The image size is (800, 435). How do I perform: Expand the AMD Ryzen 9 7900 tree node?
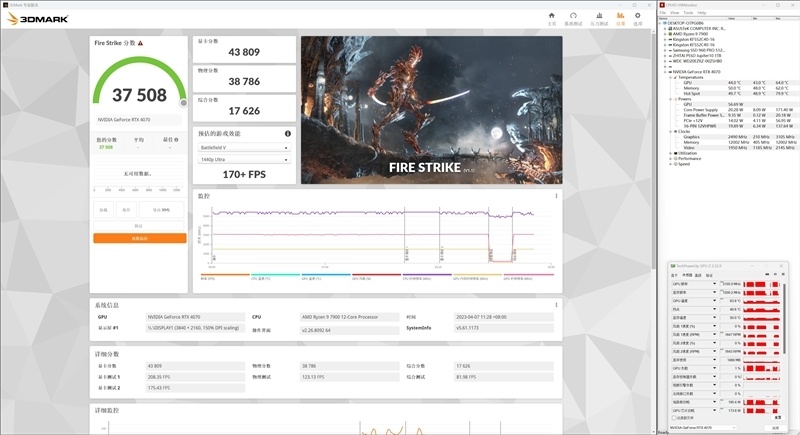click(x=663, y=33)
